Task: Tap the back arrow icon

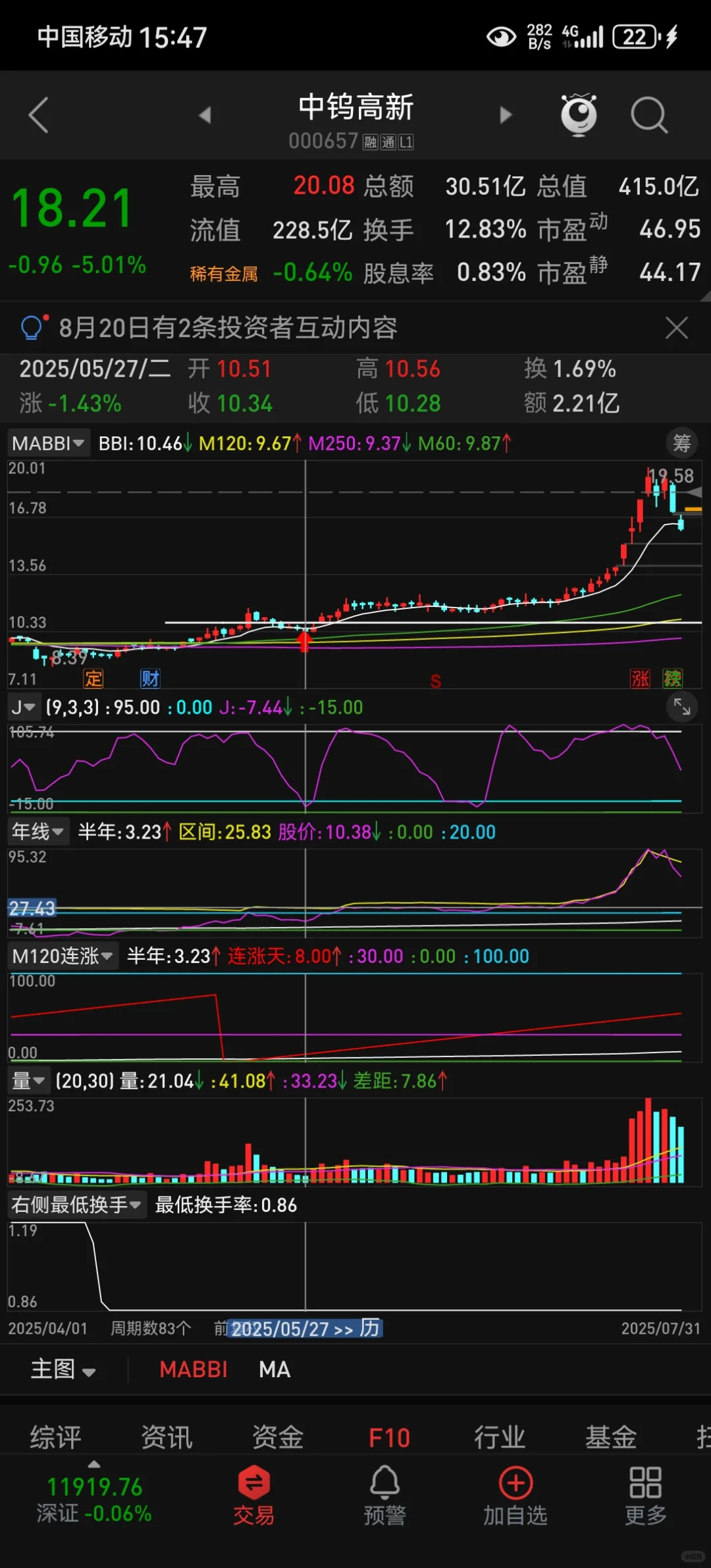Action: pyautogui.click(x=39, y=115)
